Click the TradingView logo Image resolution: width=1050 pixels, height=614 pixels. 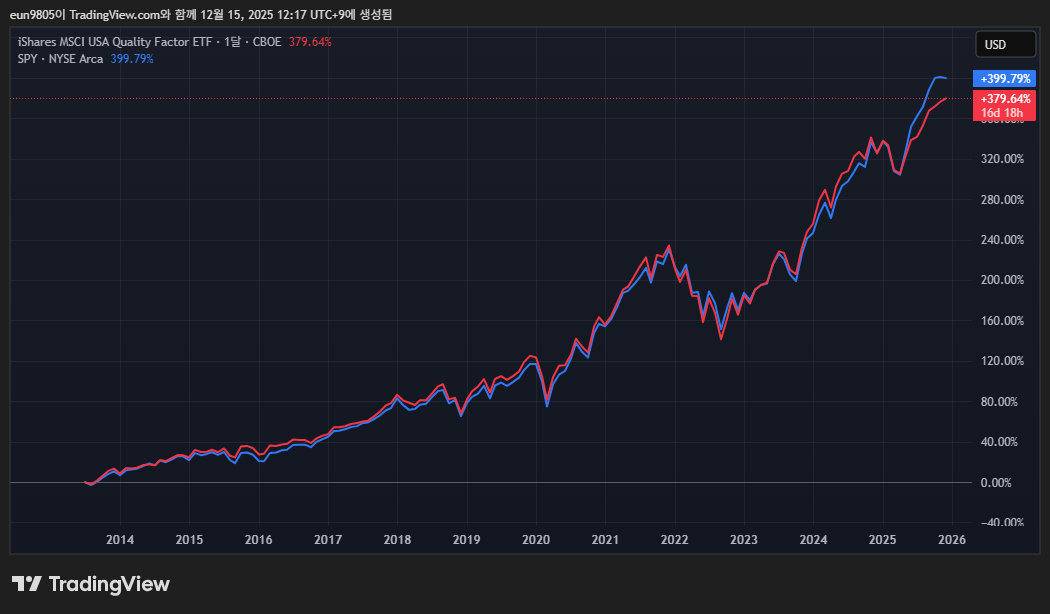pos(91,584)
